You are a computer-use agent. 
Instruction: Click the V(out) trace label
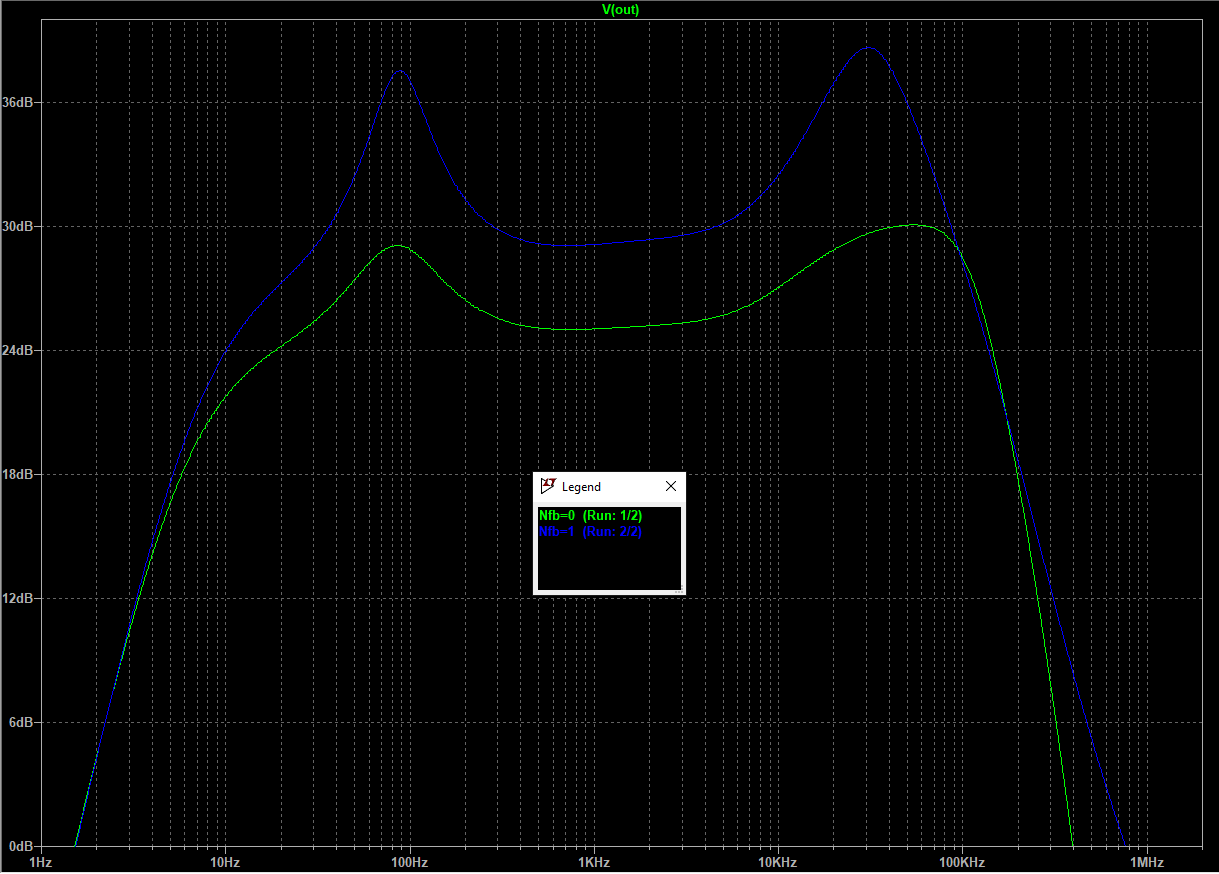pyautogui.click(x=620, y=9)
